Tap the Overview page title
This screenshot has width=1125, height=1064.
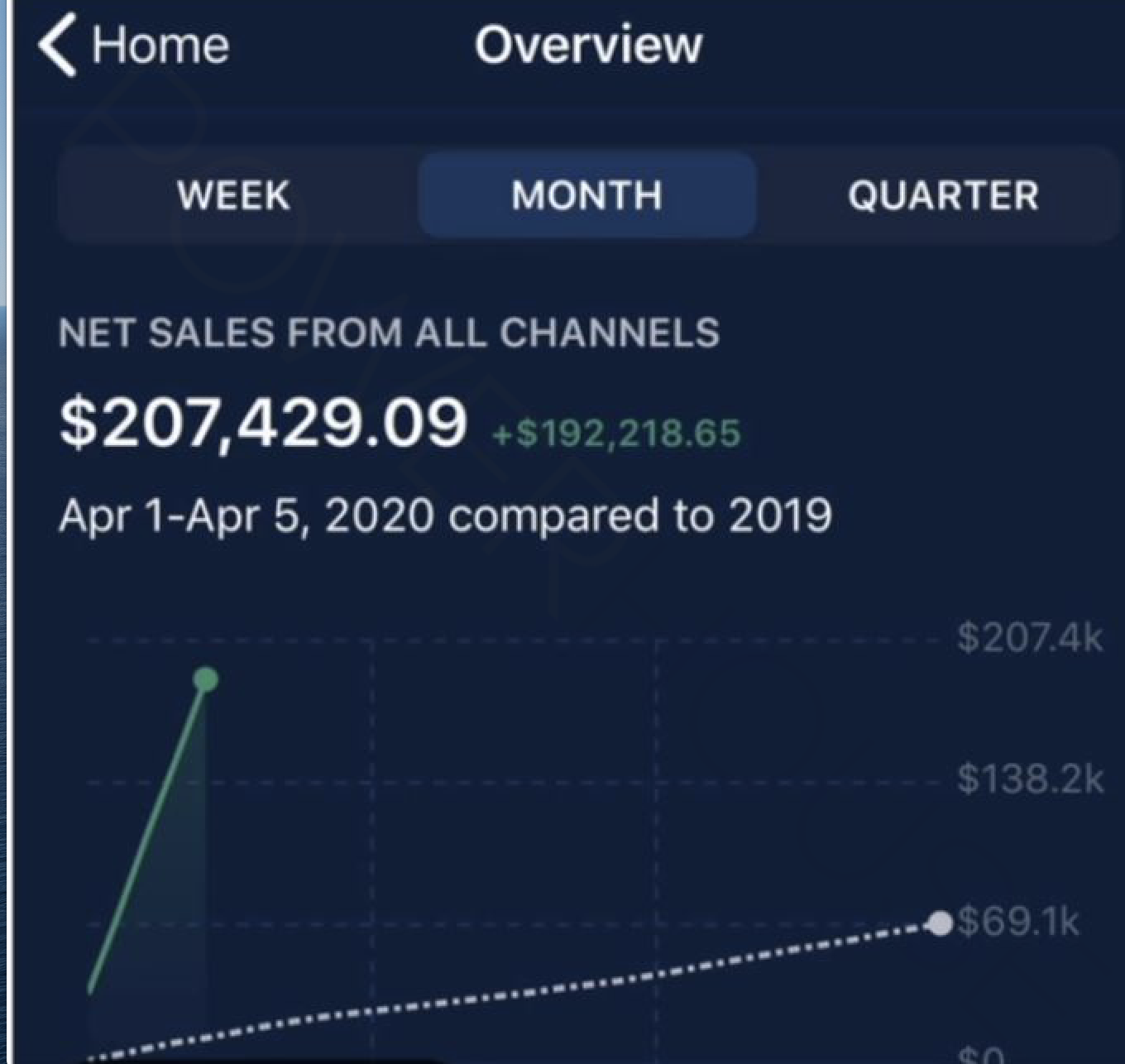[x=588, y=45]
